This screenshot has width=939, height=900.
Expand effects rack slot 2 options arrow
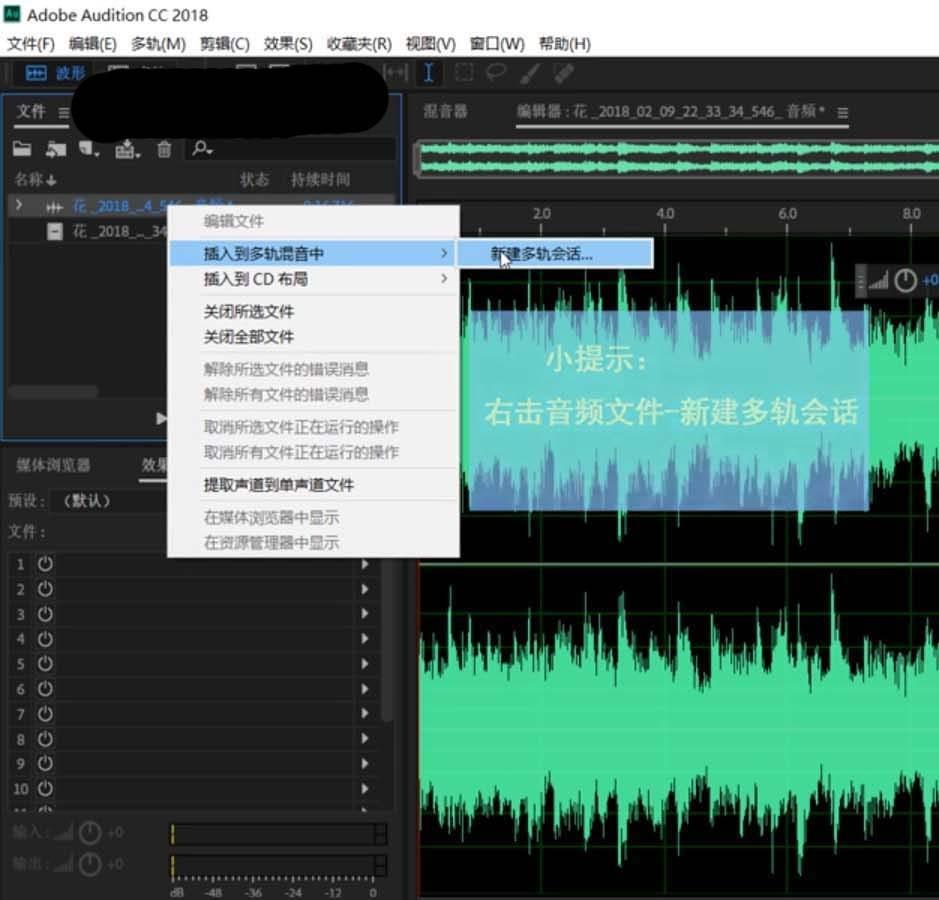coord(365,589)
